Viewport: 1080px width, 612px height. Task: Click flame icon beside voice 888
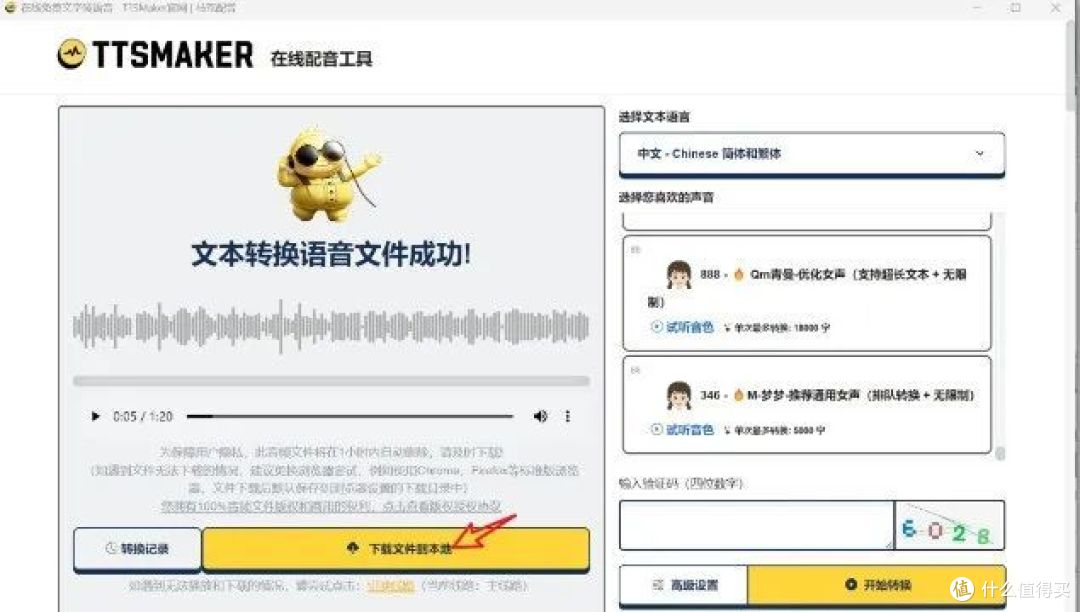pyautogui.click(x=738, y=274)
